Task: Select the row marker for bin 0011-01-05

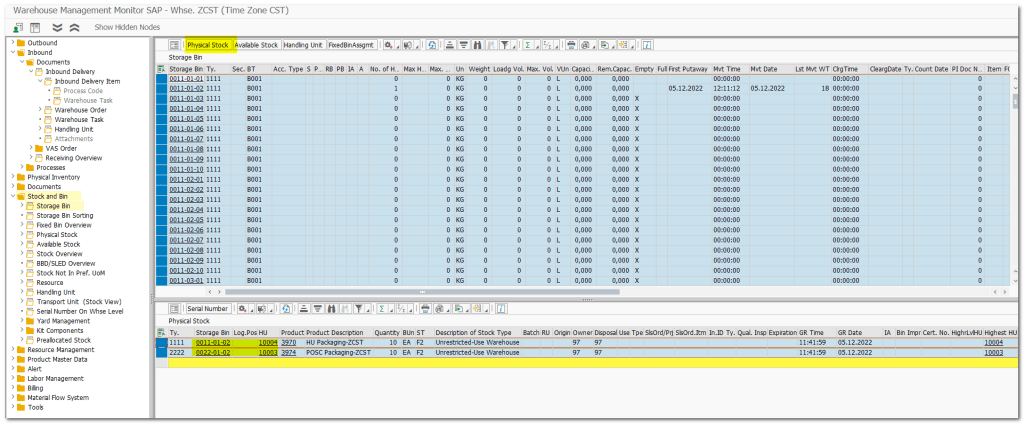Action: tap(161, 119)
